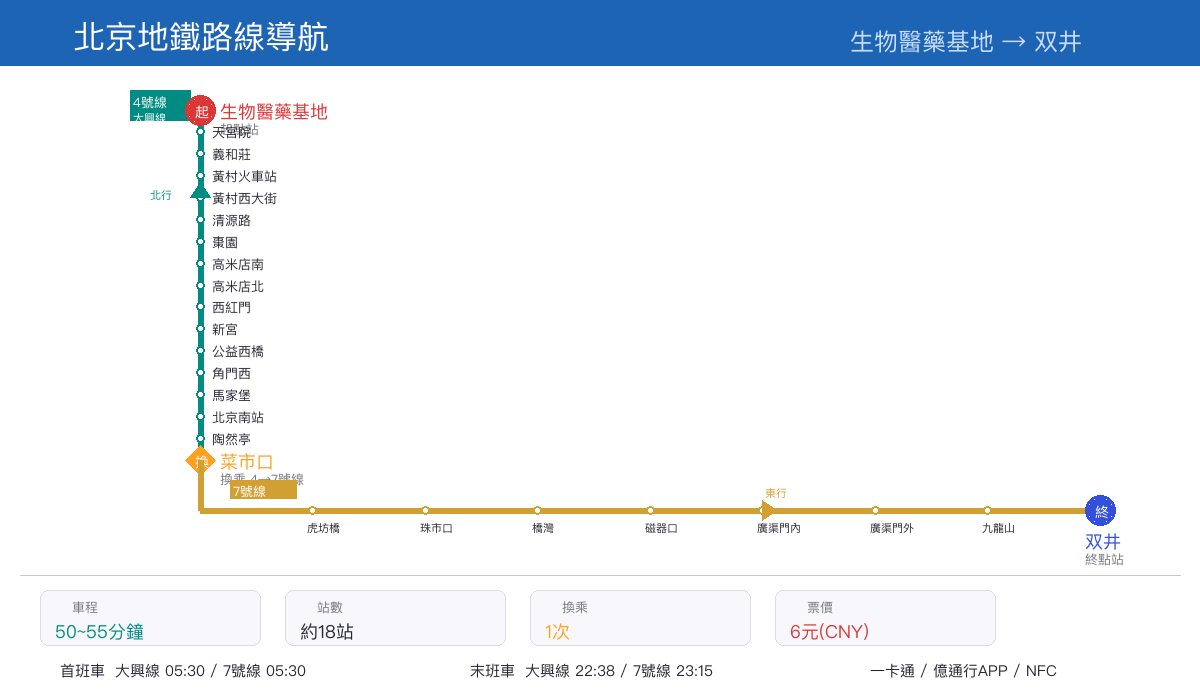Click the red 起 start station marker
Viewport: 1200px width, 700px height.
(x=201, y=111)
